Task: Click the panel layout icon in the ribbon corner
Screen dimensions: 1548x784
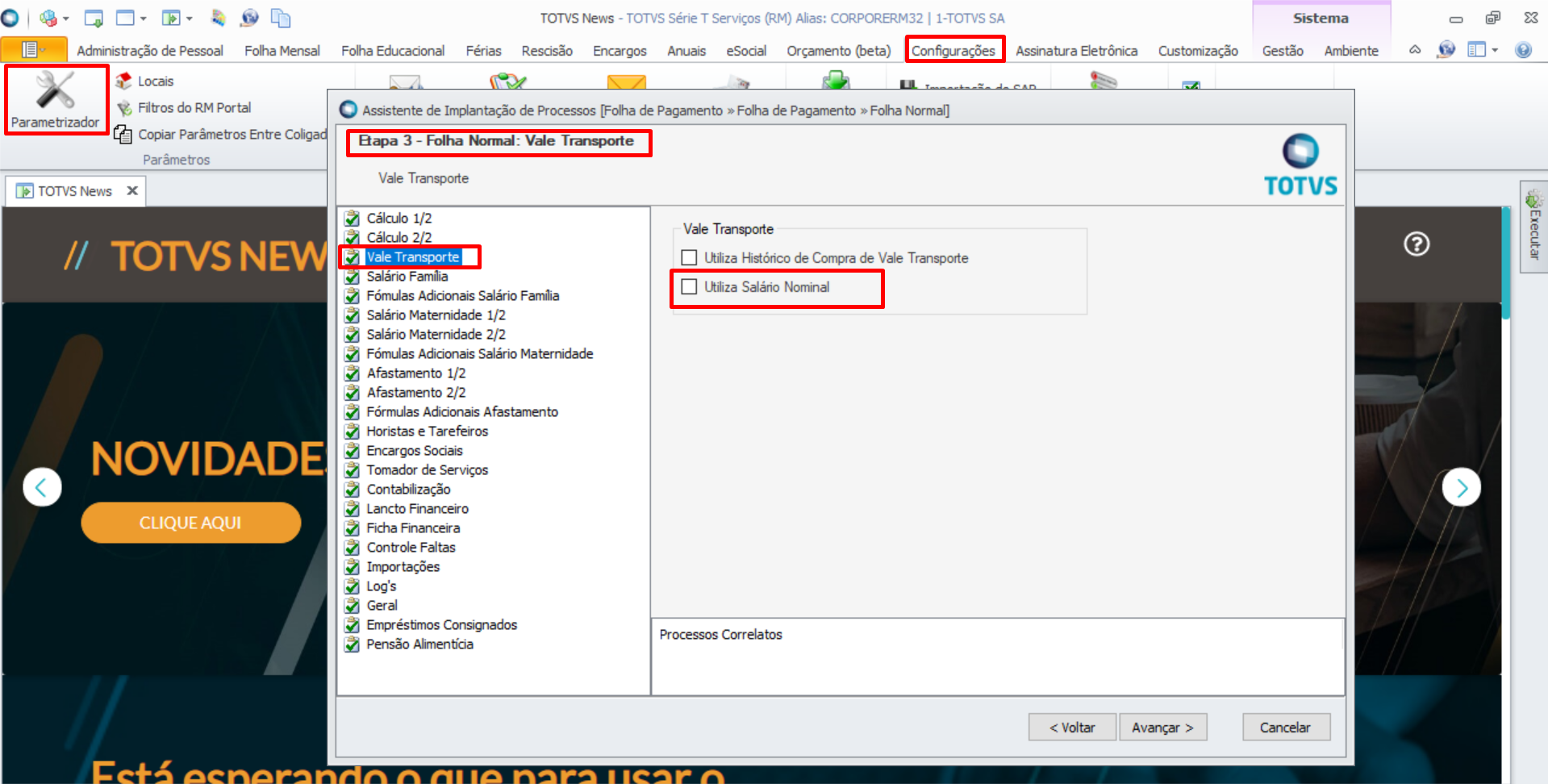Action: point(1476,50)
